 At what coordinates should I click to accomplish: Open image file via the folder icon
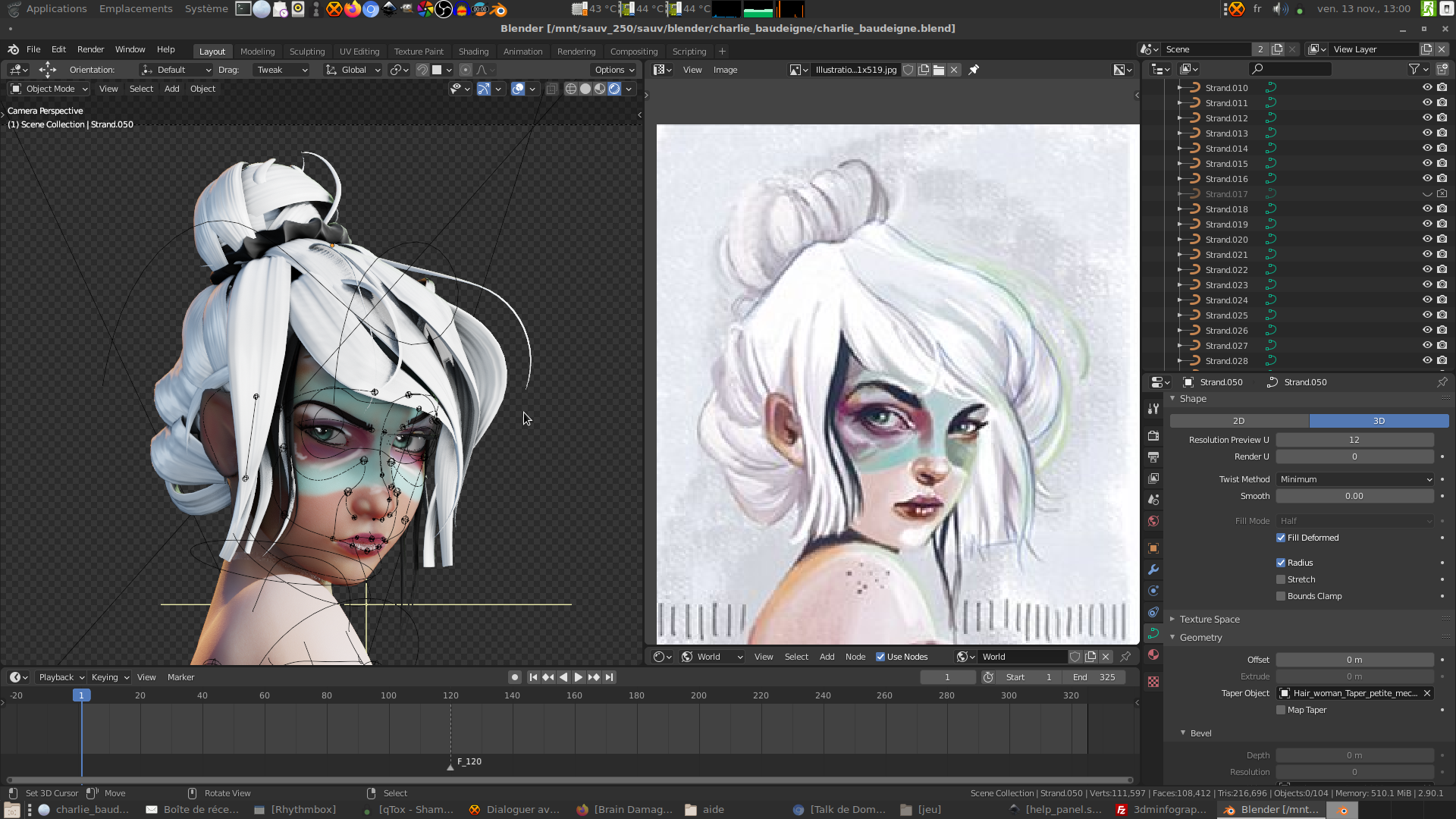click(x=939, y=70)
